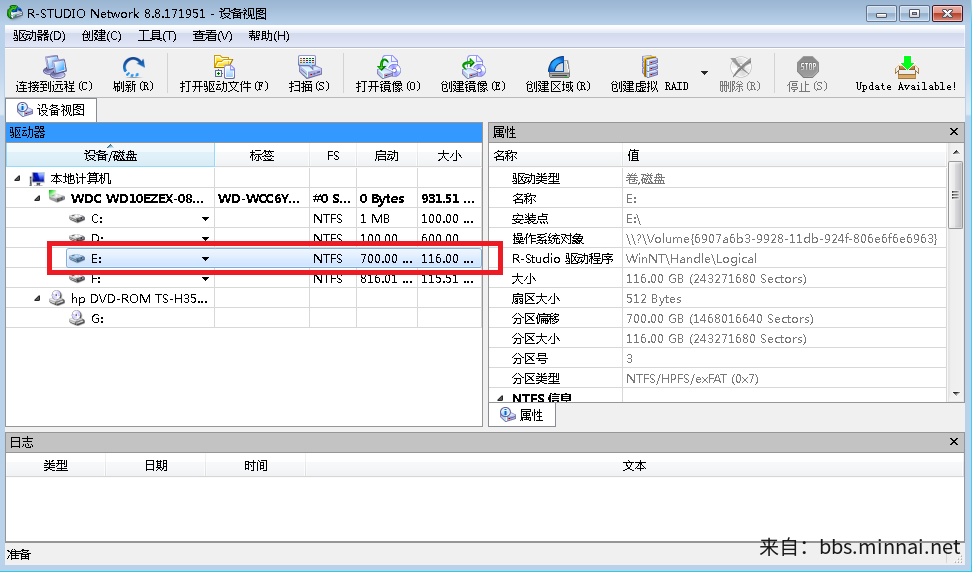Image resolution: width=972 pixels, height=572 pixels.
Task: Collapse the WDC WD10EZEX drive node
Action: click(x=36, y=199)
